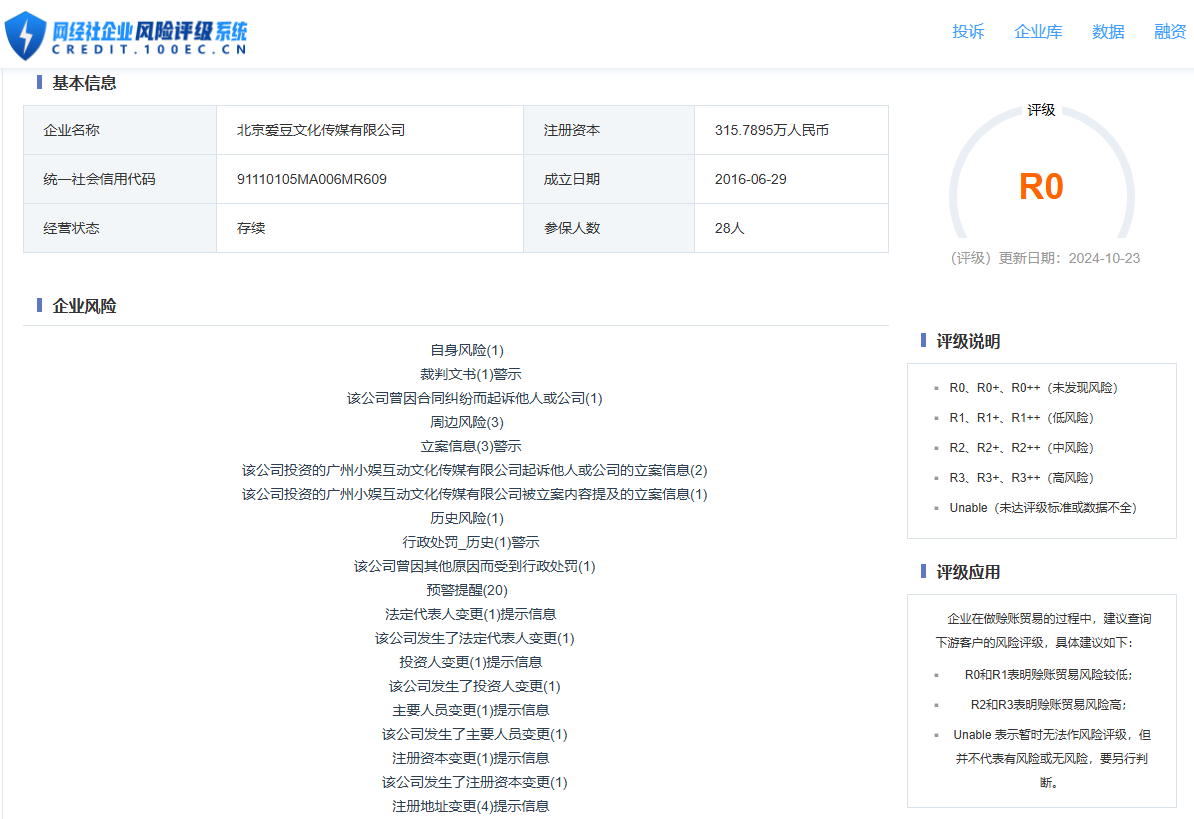Open 裁判文书(1)警示 entry
This screenshot has width=1194, height=819.
(470, 374)
